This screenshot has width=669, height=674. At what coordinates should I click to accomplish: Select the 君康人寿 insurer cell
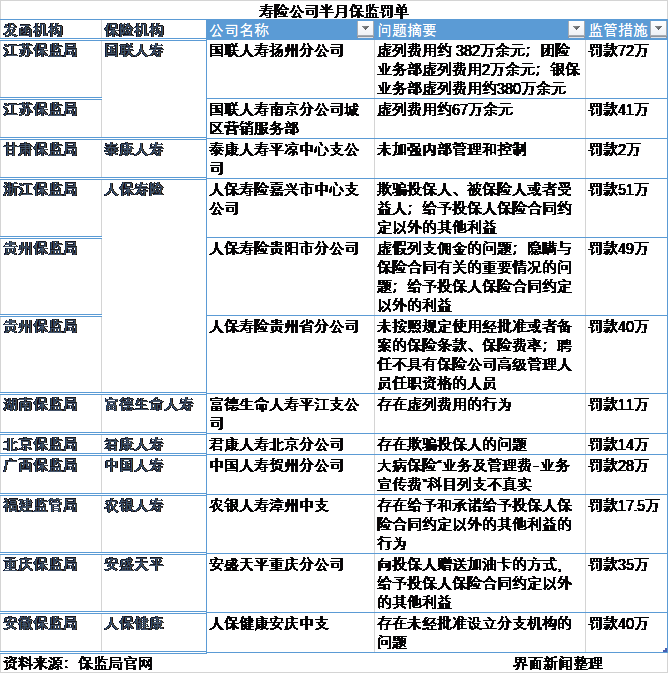click(154, 444)
